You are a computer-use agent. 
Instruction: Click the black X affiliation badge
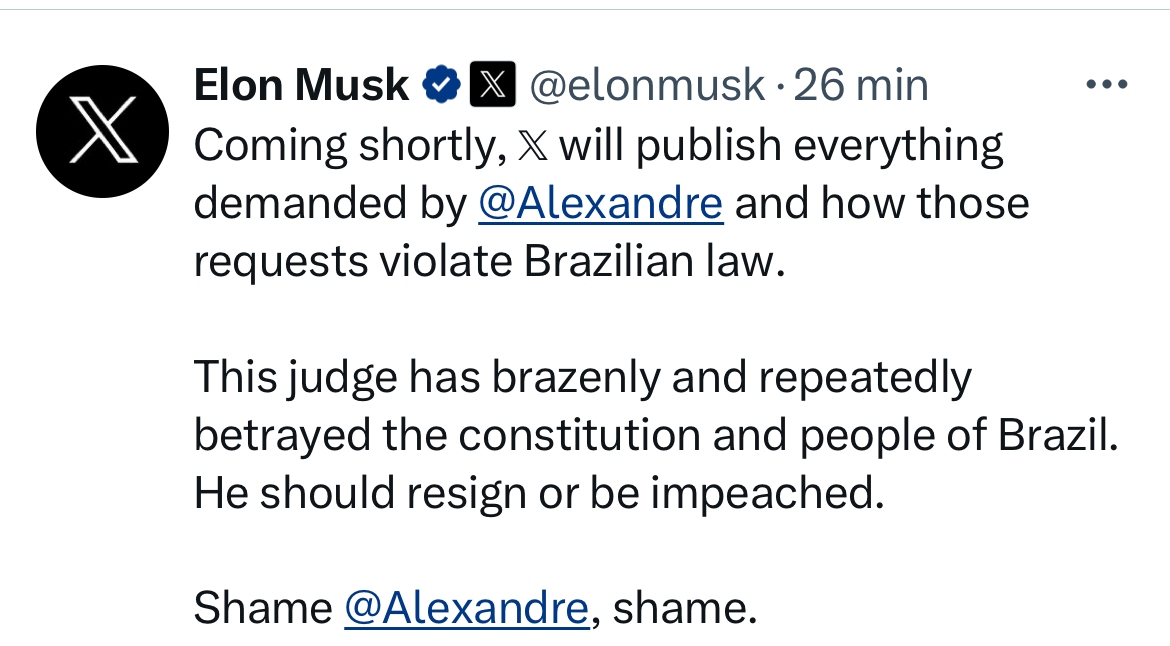tap(492, 84)
